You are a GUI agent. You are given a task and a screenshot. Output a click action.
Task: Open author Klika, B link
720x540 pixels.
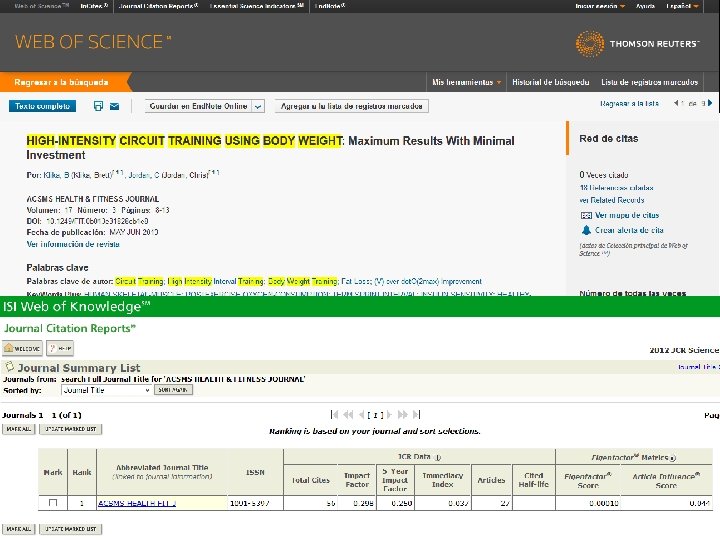coord(56,175)
